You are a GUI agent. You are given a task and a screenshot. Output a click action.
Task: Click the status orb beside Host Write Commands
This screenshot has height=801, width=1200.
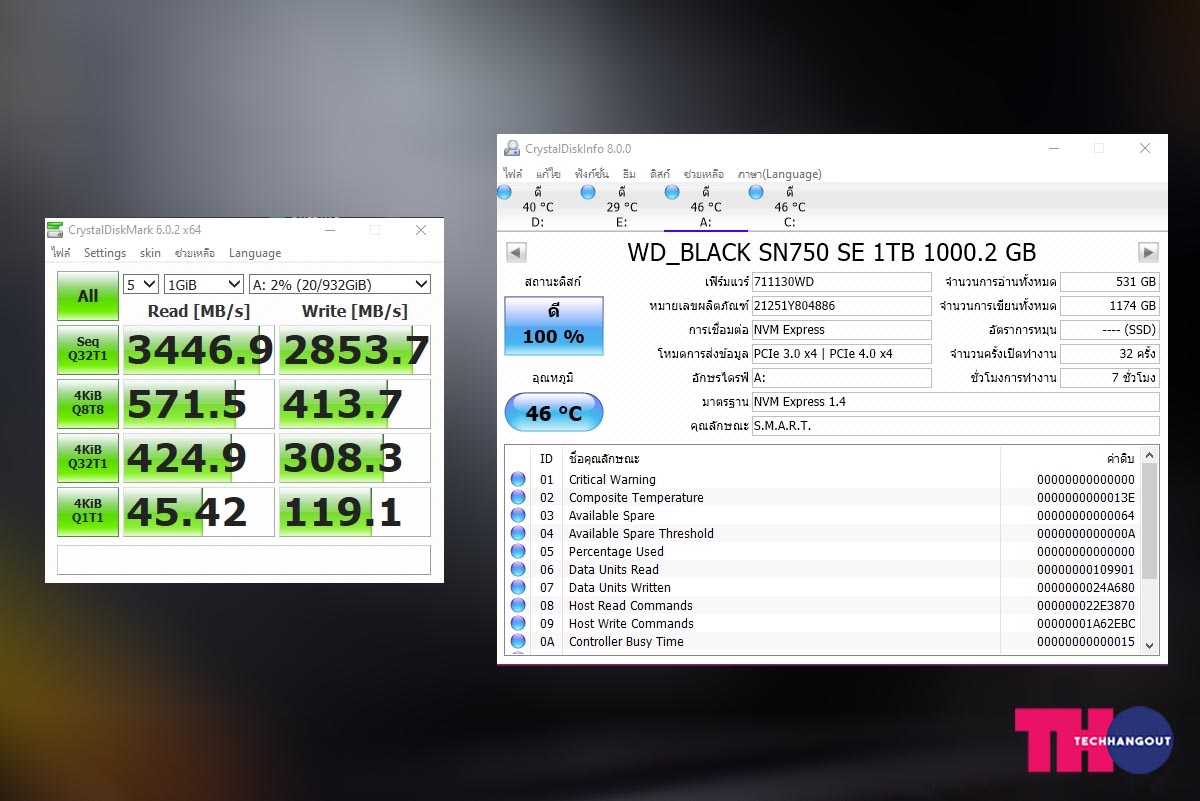tap(518, 624)
